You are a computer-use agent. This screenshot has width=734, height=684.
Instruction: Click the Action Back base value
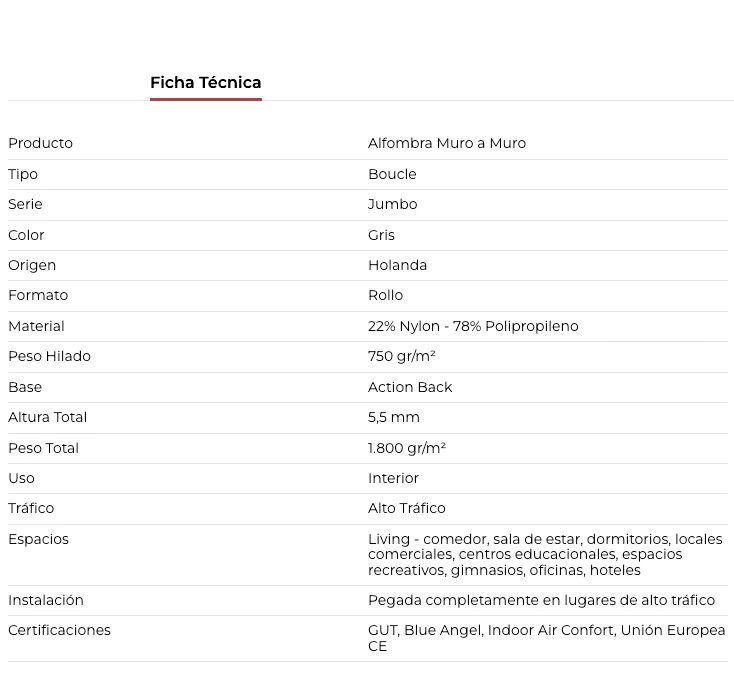410,387
